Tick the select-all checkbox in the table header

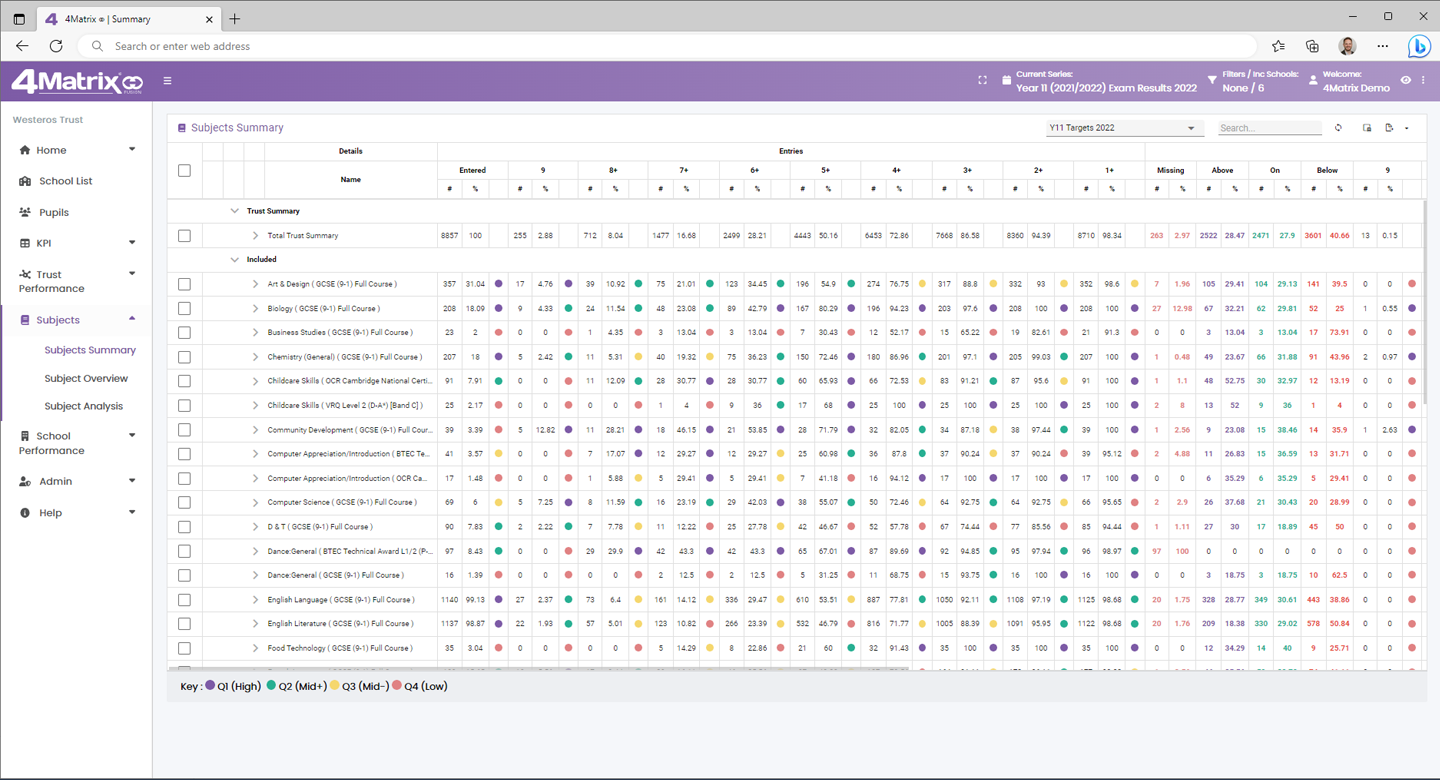tap(184, 171)
